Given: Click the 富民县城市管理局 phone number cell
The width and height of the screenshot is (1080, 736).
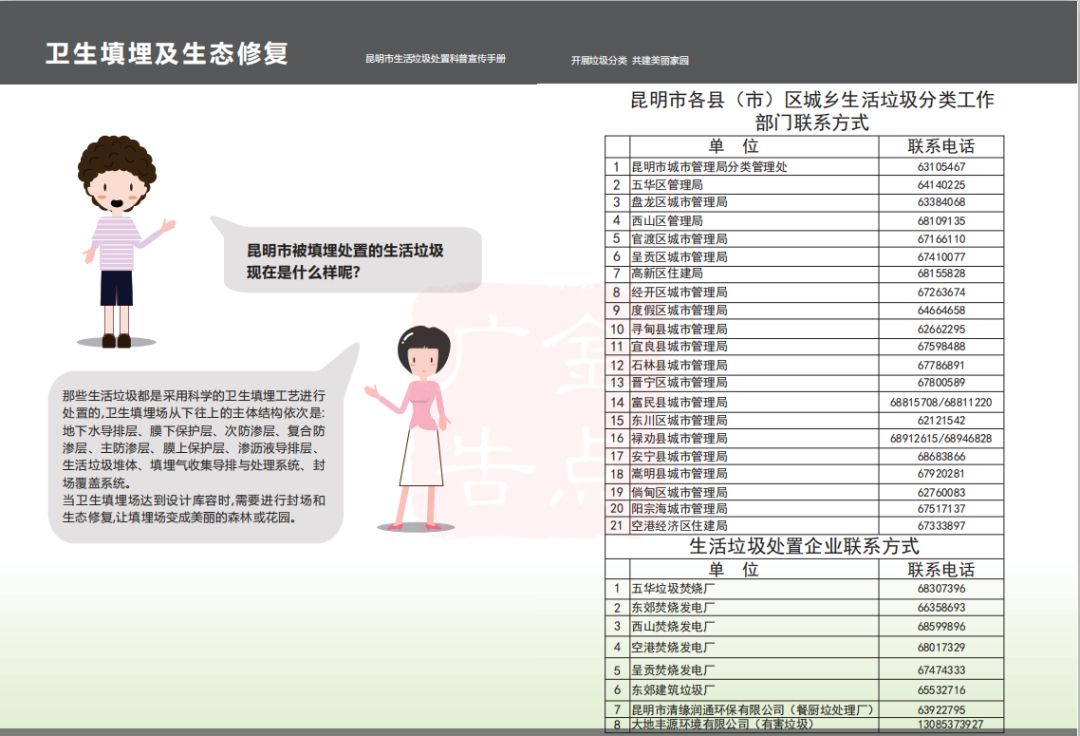Looking at the screenshot, I should pos(940,402).
